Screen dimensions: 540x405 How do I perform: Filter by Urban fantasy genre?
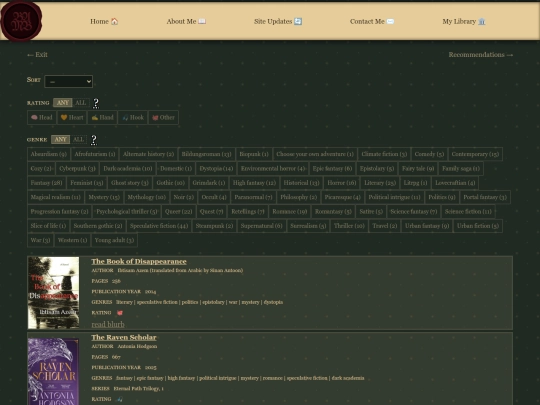point(427,226)
